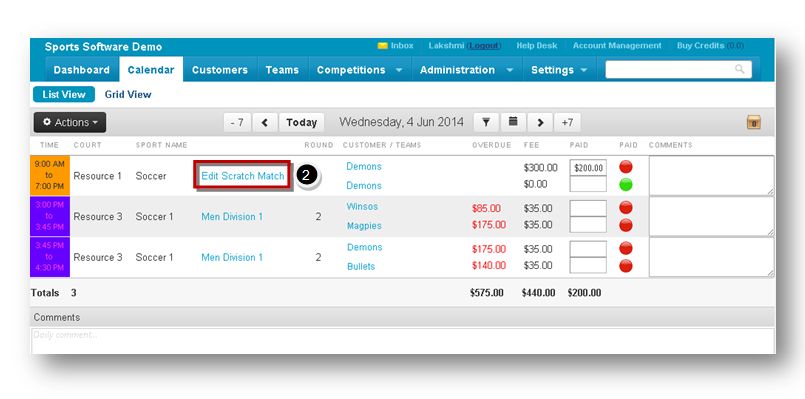
Task: Toggle red paid status for Bullets
Action: click(x=625, y=266)
